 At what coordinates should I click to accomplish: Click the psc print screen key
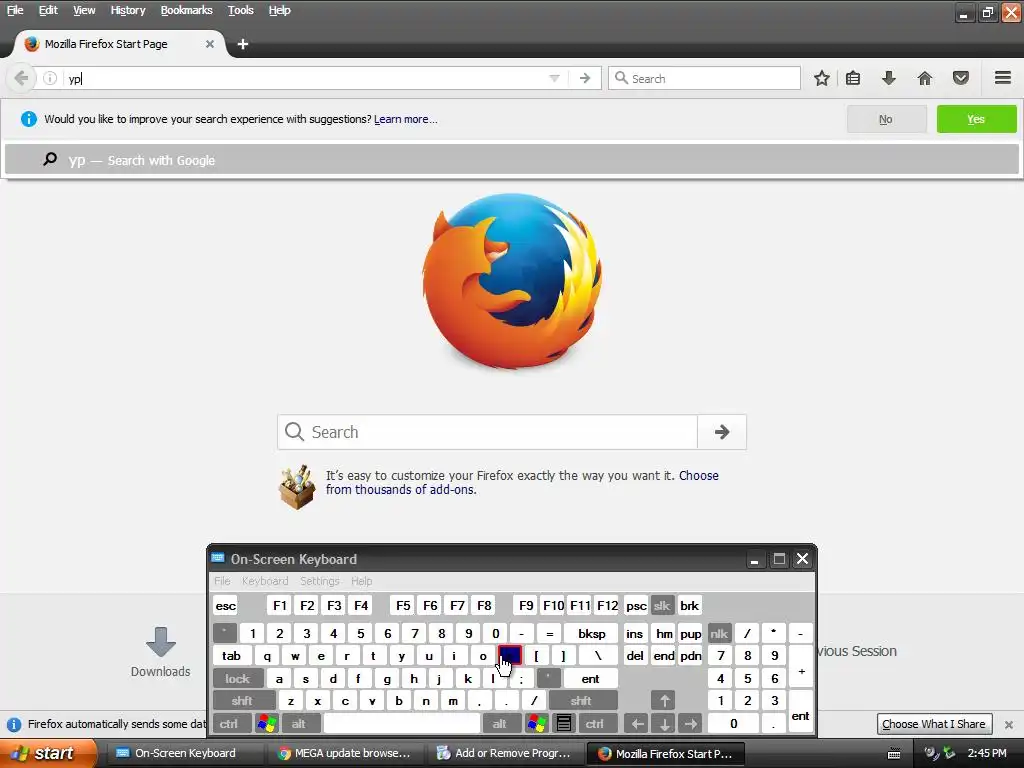pos(636,605)
